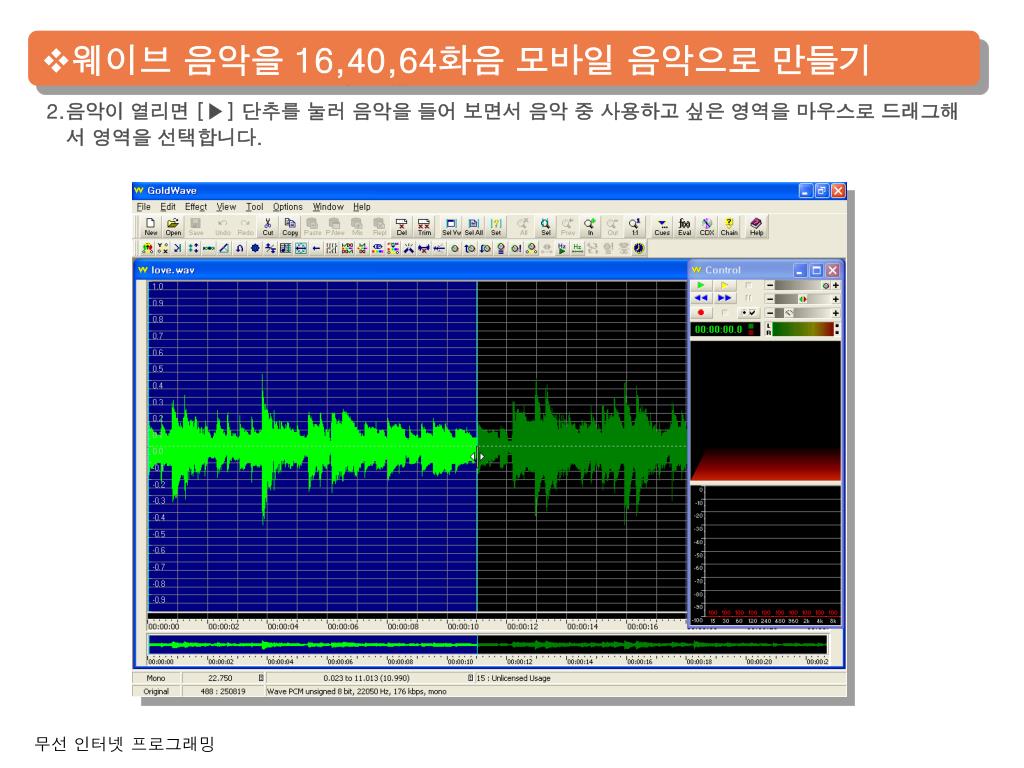The image size is (1024, 768).
Task: Play audio with the green play button
Action: tap(701, 285)
